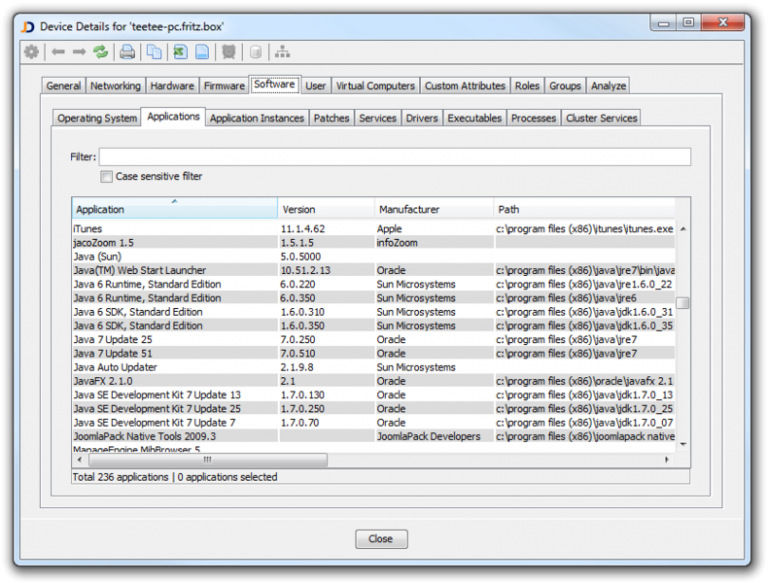The width and height of the screenshot is (768, 583).
Task: Sort by the Manufacturer column header
Action: point(432,209)
